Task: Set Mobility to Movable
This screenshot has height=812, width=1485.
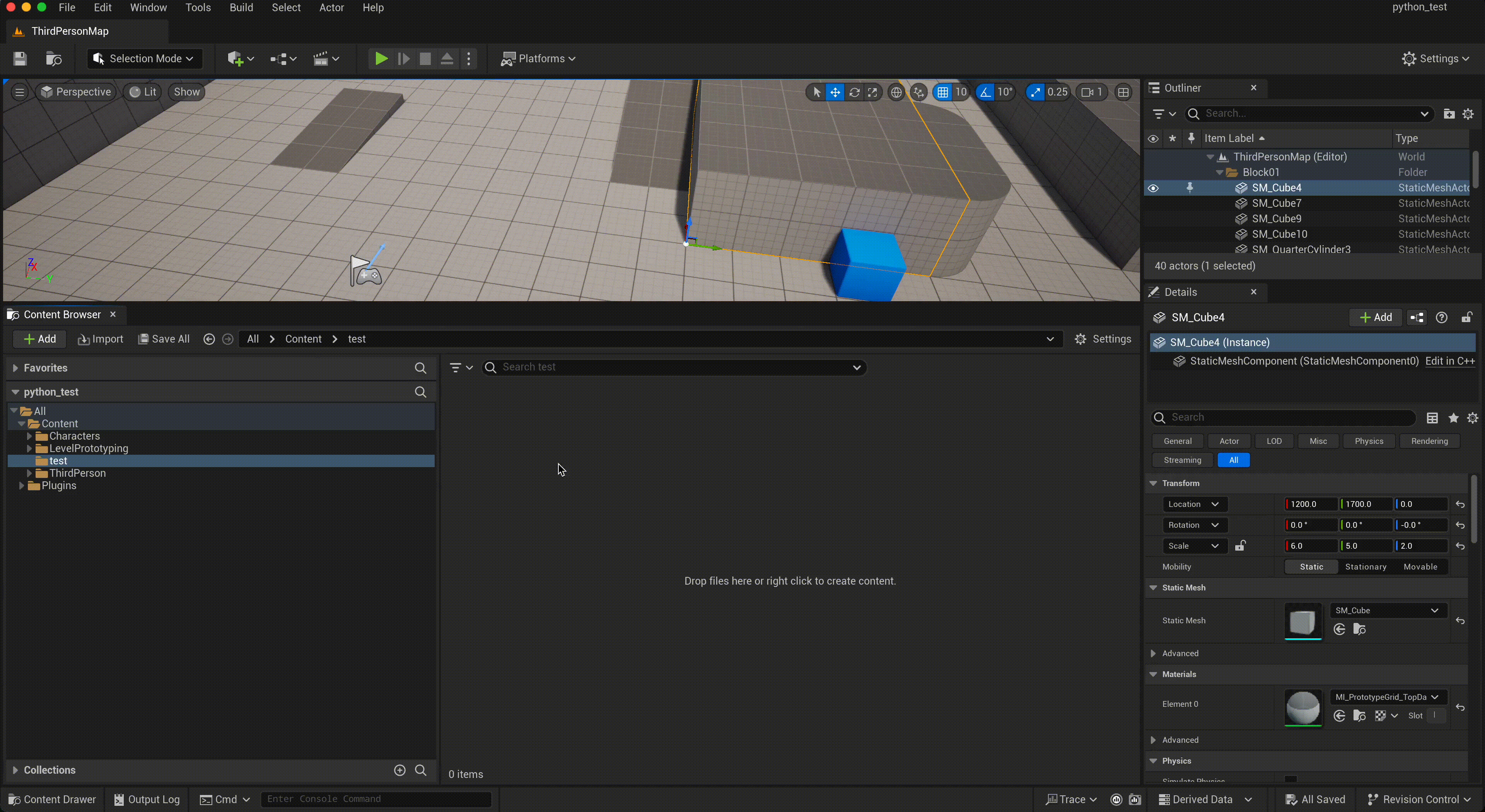Action: tap(1420, 566)
